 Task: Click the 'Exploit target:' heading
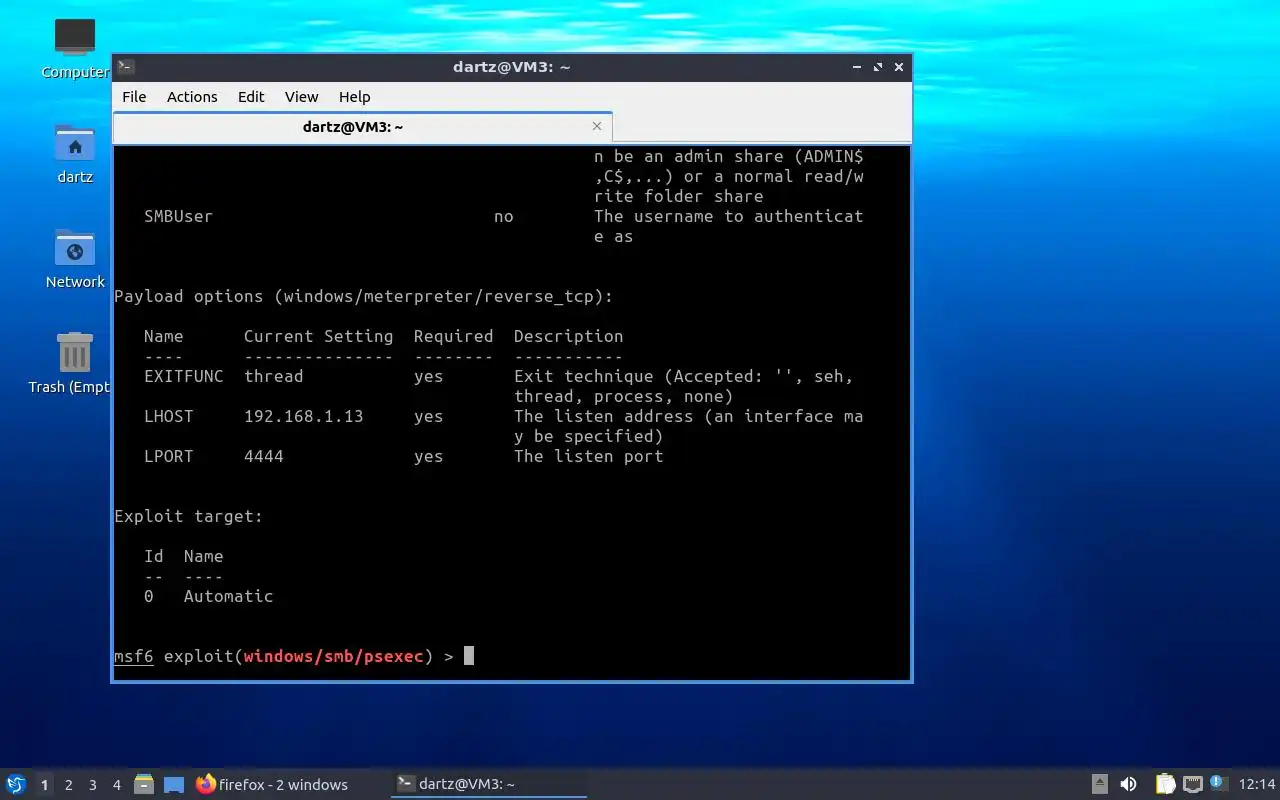[189, 516]
